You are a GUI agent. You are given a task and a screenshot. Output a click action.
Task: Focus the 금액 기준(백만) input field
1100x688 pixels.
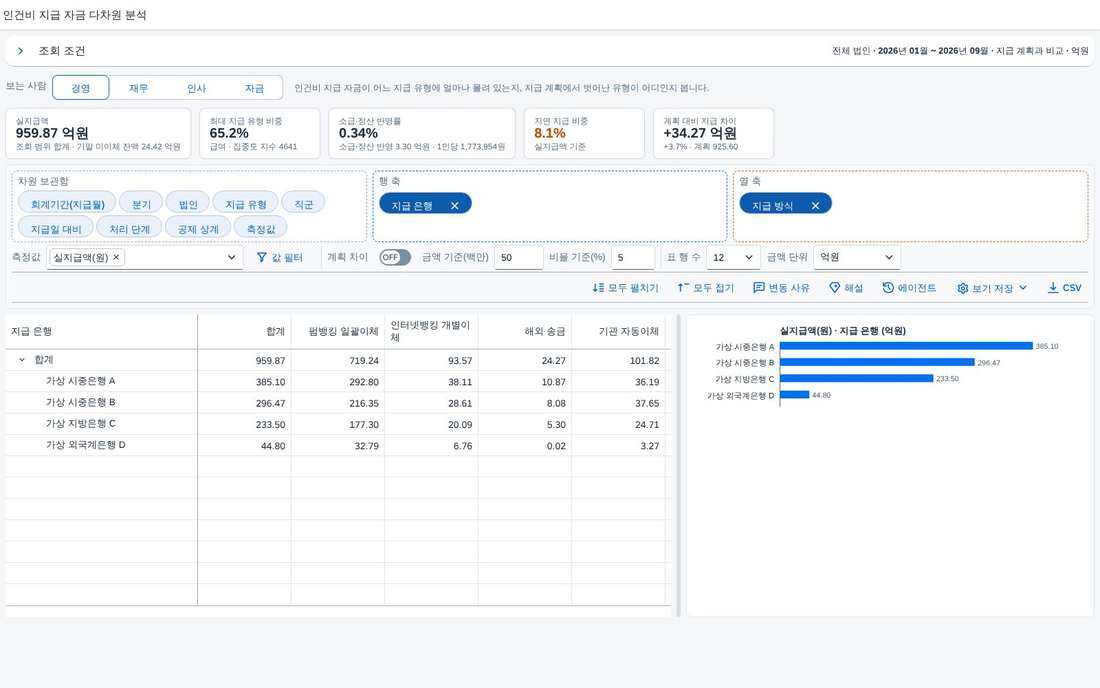[x=519, y=257]
